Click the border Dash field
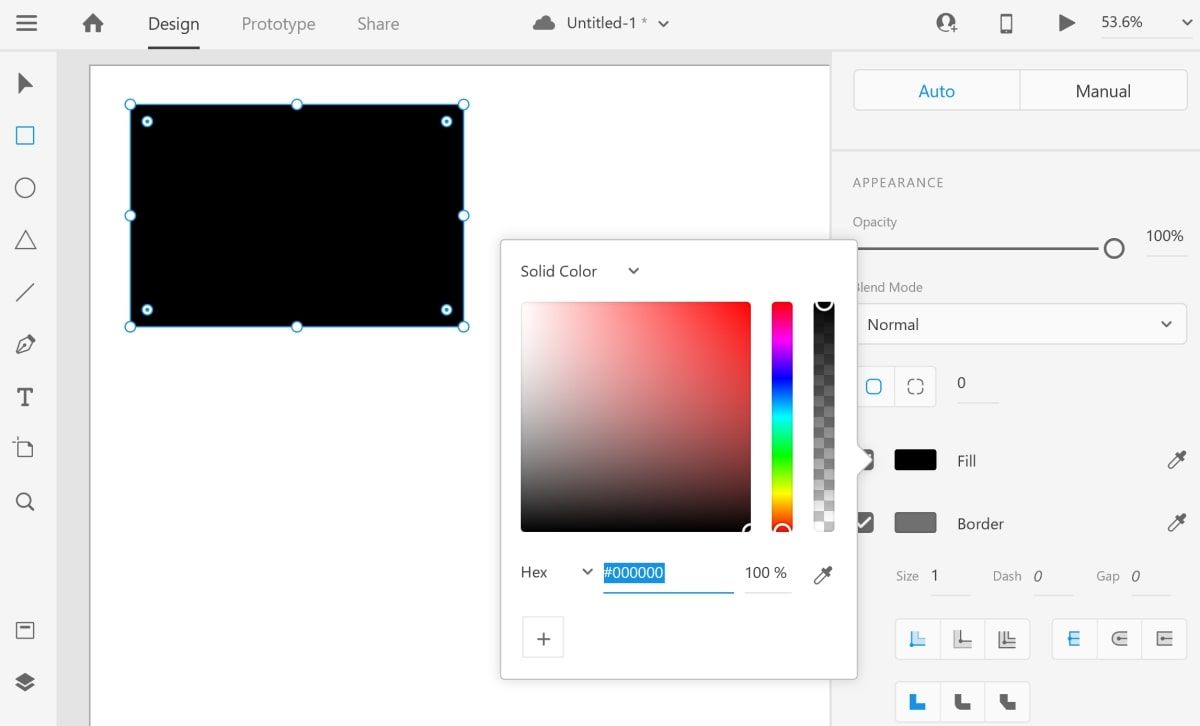1200x726 pixels. click(1052, 577)
